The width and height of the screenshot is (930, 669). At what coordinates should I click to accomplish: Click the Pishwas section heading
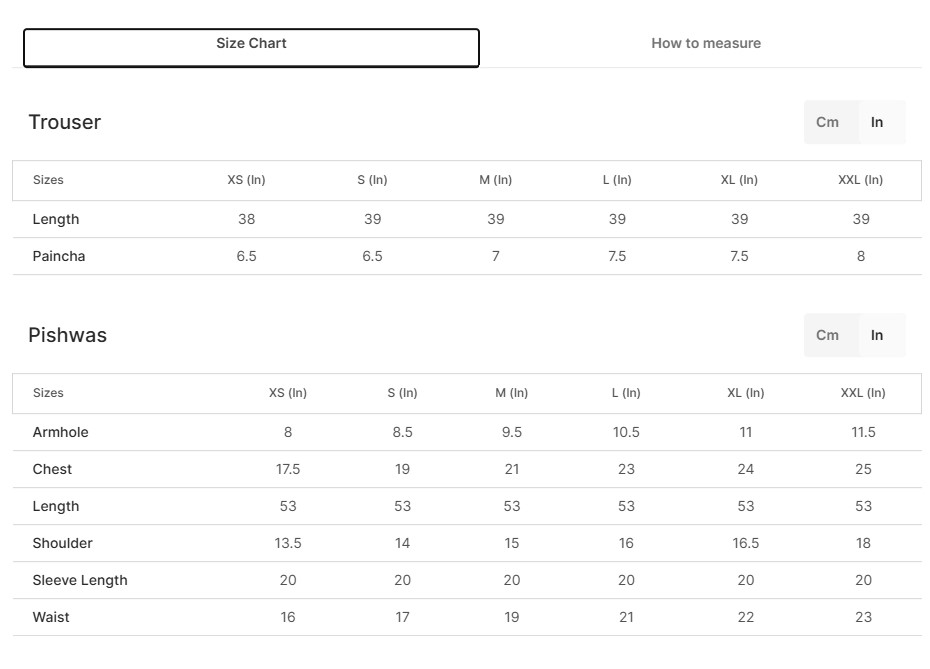(68, 335)
